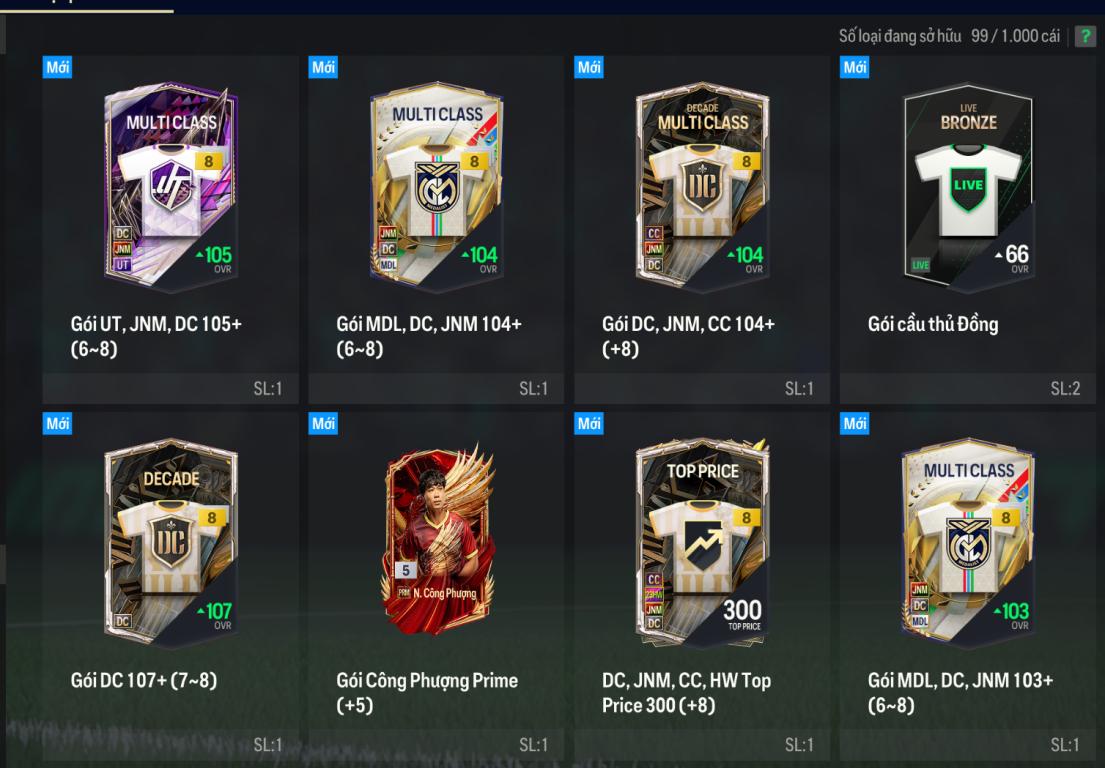The width and height of the screenshot is (1105, 768).
Task: Open the Decade Multi Class 104 pack card
Action: tap(703, 187)
